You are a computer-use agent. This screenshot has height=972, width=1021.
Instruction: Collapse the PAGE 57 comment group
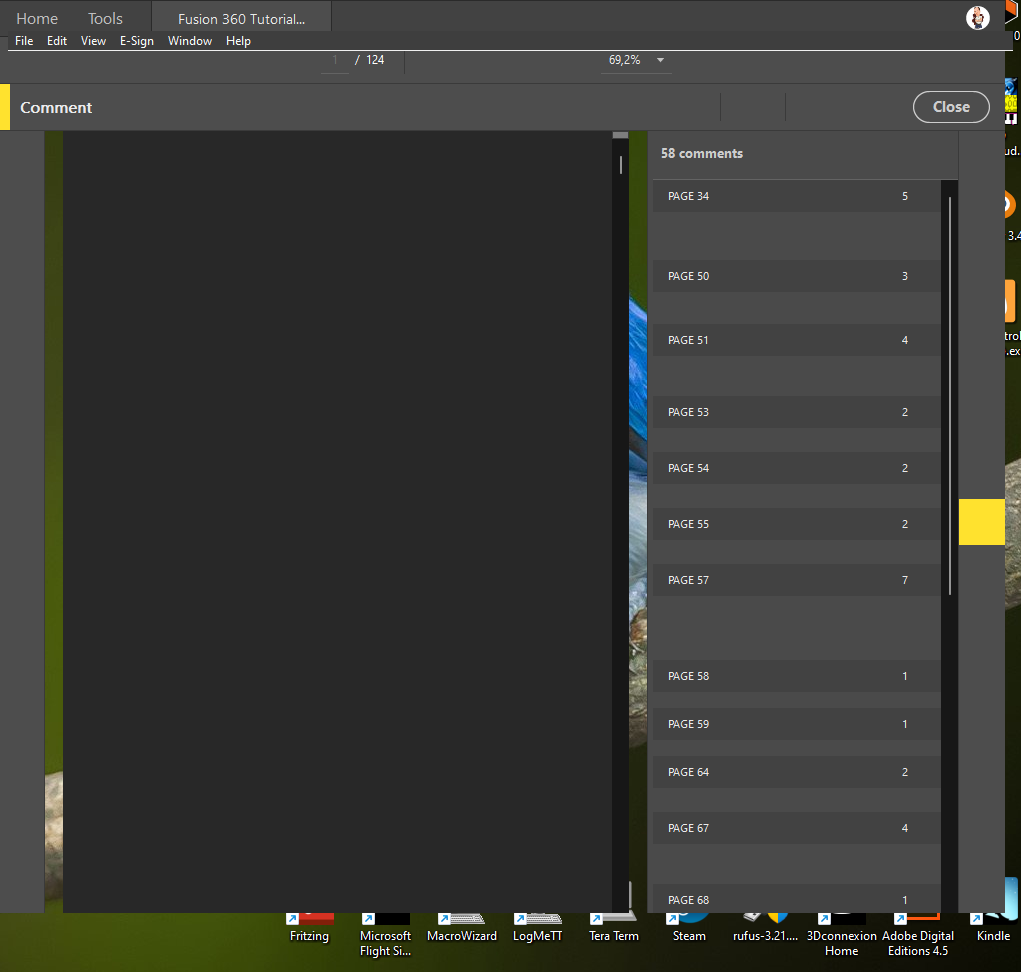(x=795, y=580)
